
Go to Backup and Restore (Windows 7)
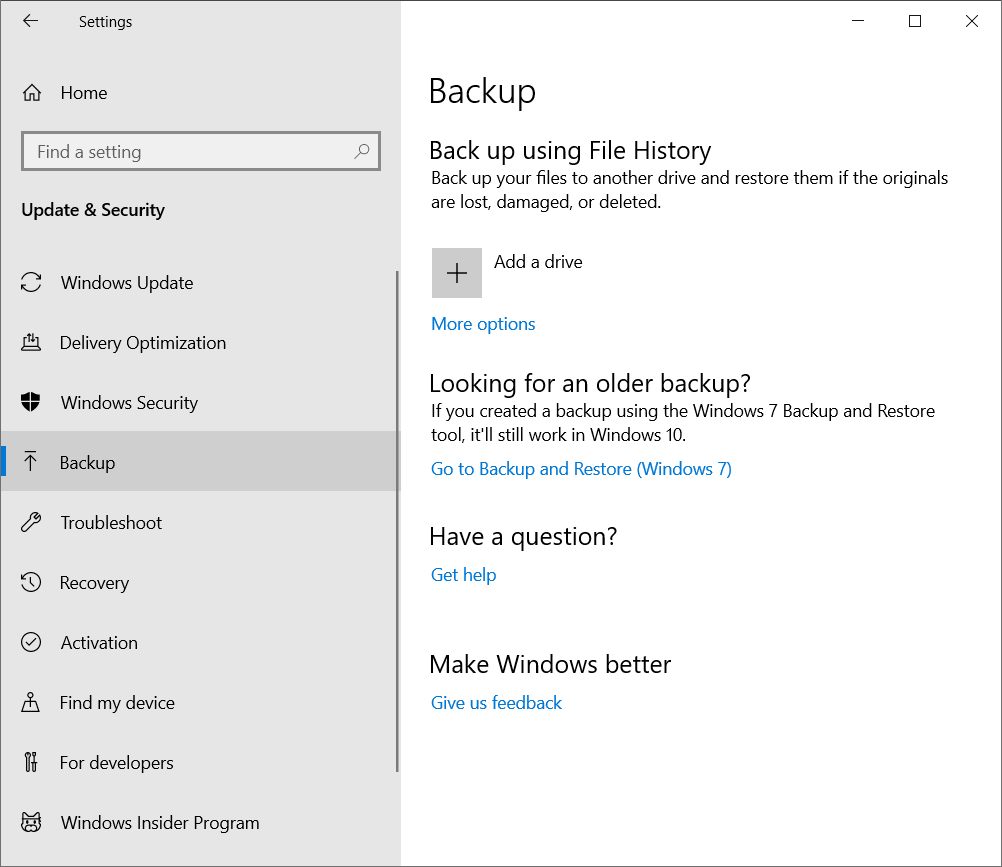pyautogui.click(x=581, y=469)
